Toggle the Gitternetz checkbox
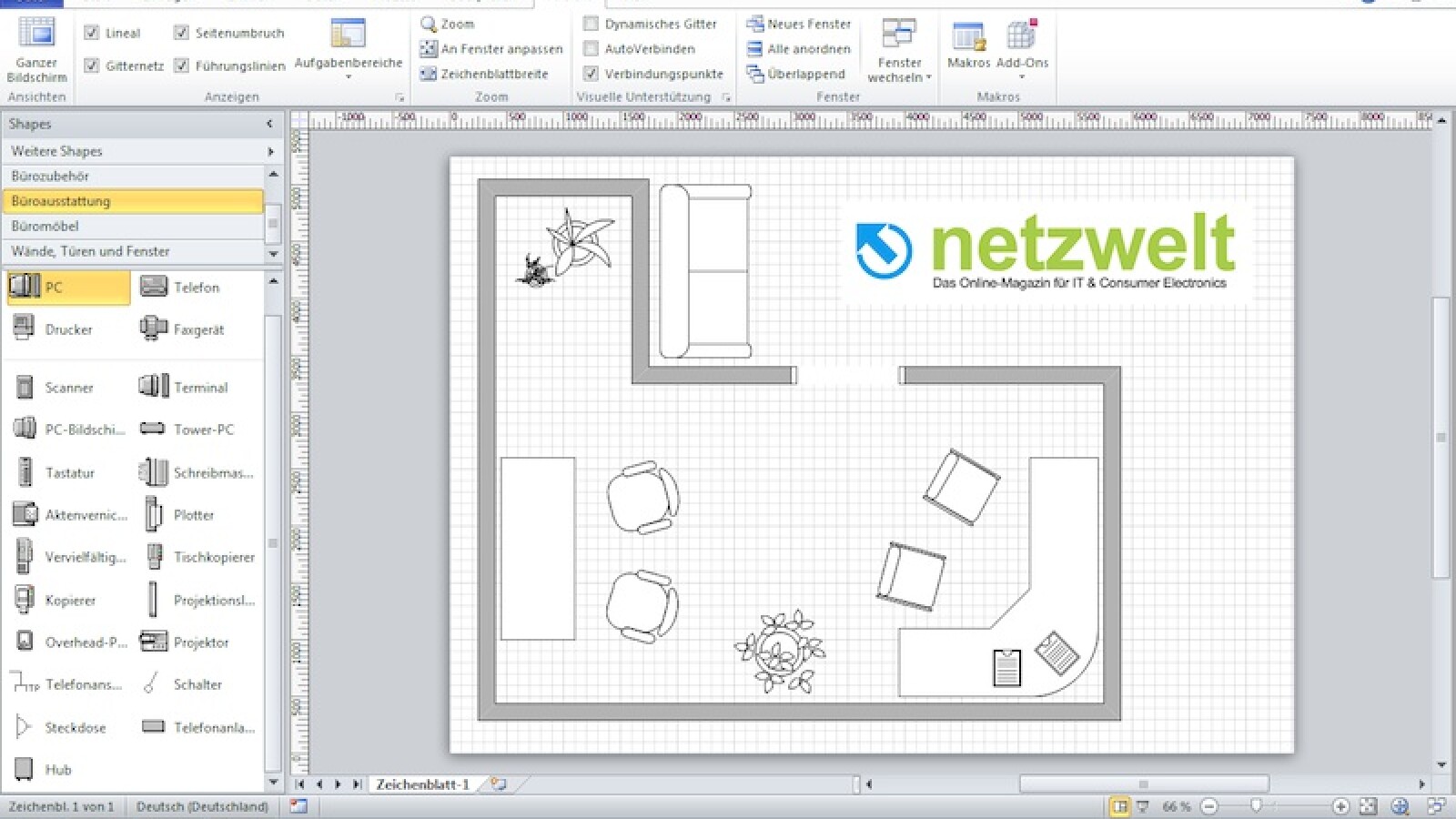Screen dimensions: 1456x819 (91, 66)
